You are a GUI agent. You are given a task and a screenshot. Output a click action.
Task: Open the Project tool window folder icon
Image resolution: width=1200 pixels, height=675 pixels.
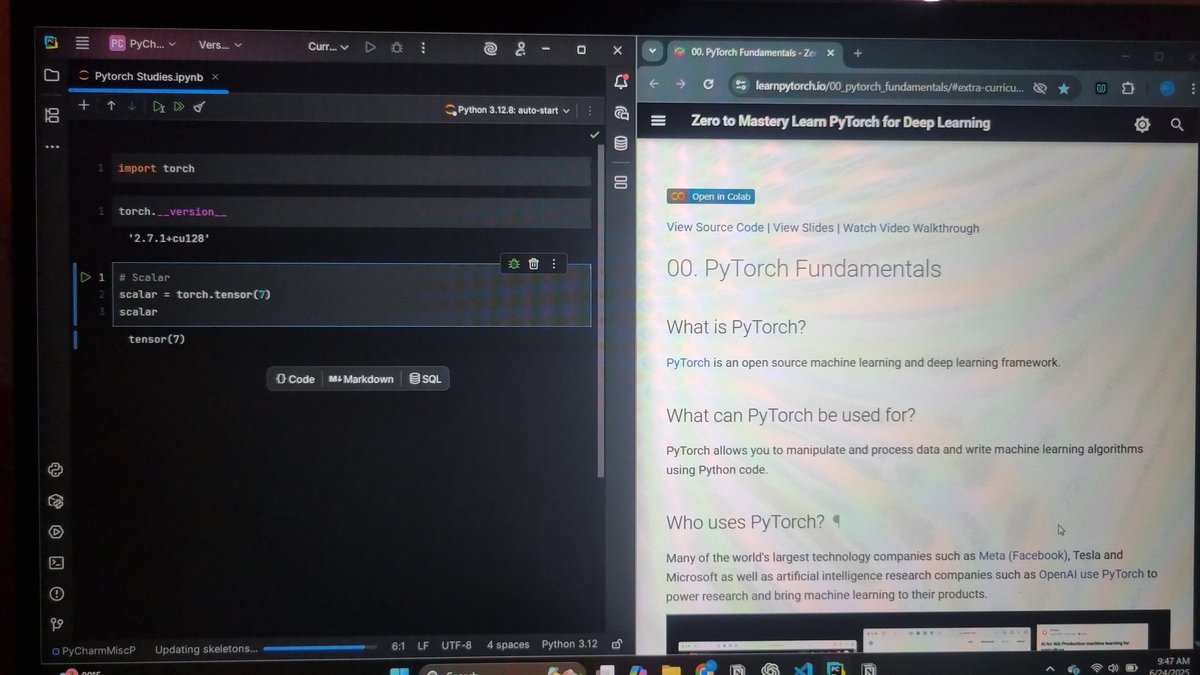pos(52,76)
